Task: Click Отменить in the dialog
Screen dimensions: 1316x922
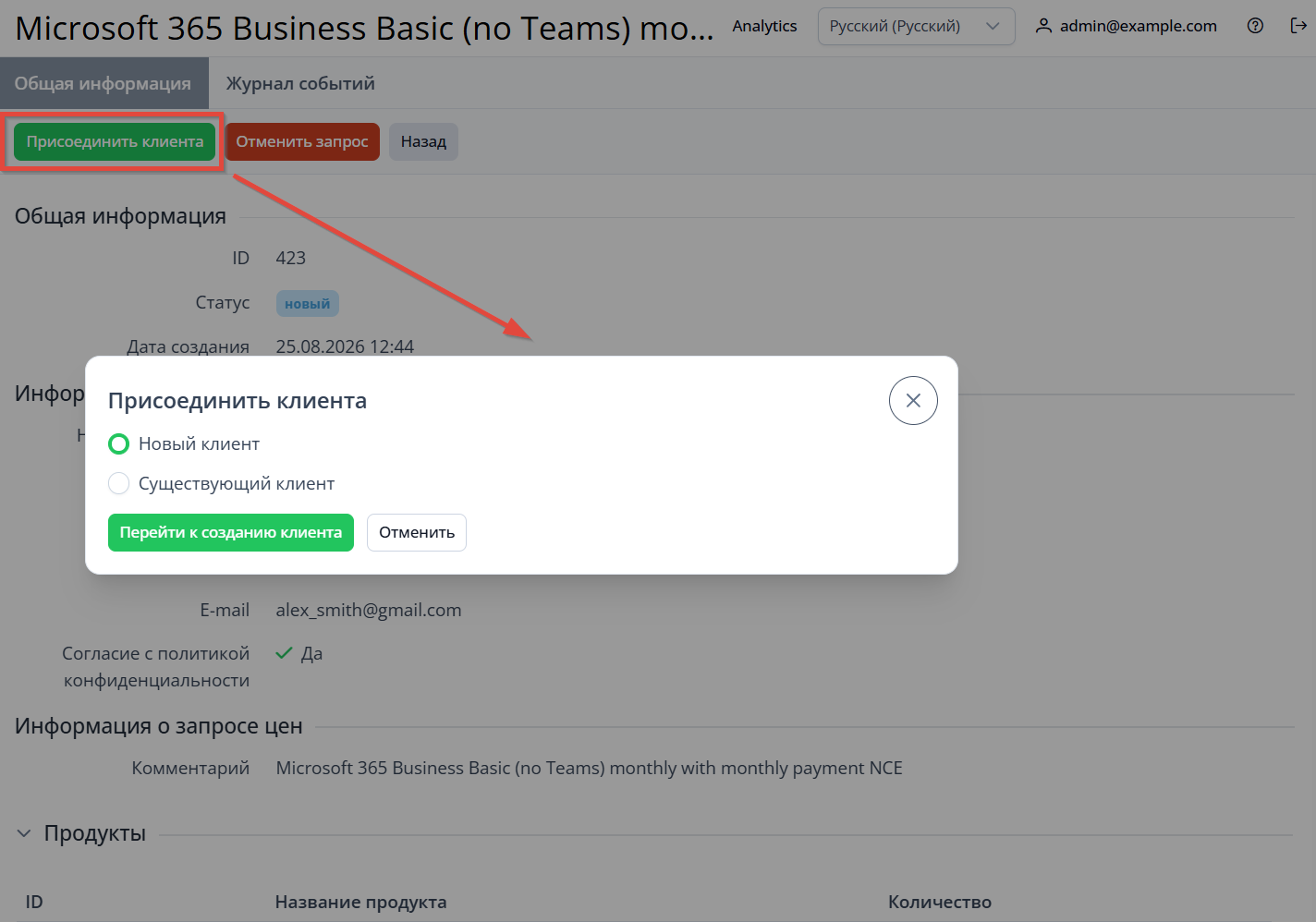Action: tap(417, 532)
